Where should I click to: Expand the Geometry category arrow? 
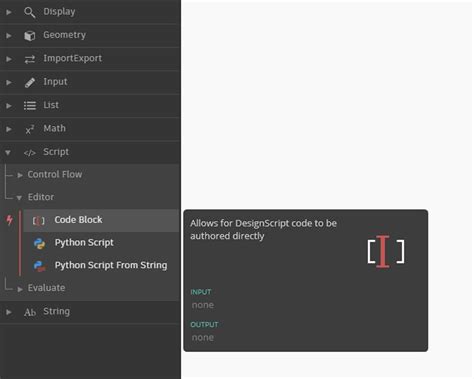click(9, 35)
